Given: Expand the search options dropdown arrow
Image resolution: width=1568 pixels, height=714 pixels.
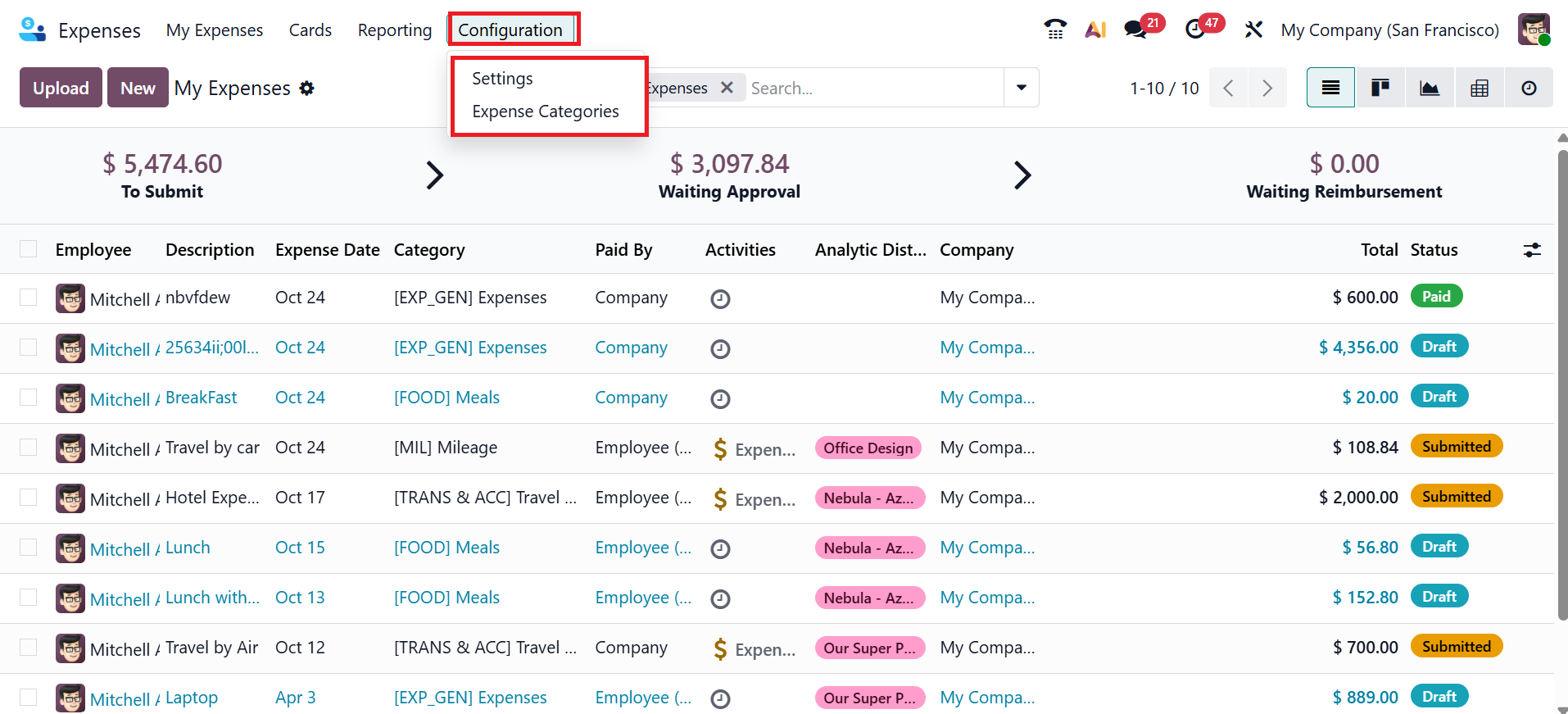Looking at the screenshot, I should [x=1021, y=88].
